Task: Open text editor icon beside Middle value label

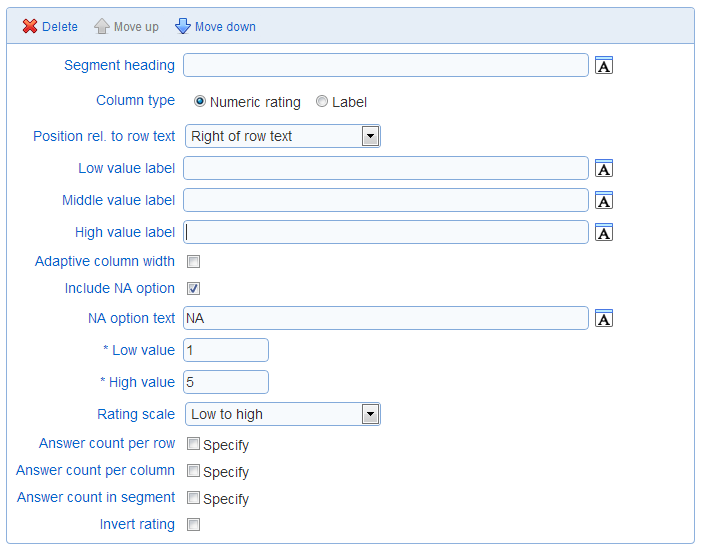Action: (604, 201)
